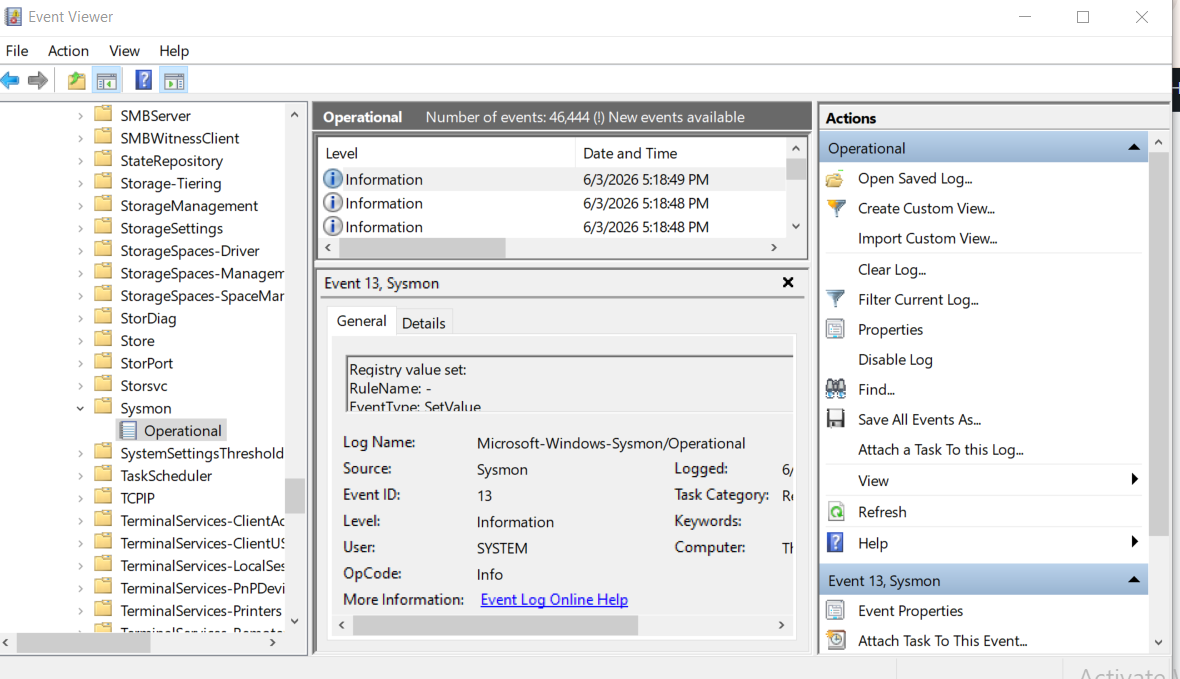Click the Date and Time column header
This screenshot has height=679, width=1180.
pyautogui.click(x=680, y=153)
